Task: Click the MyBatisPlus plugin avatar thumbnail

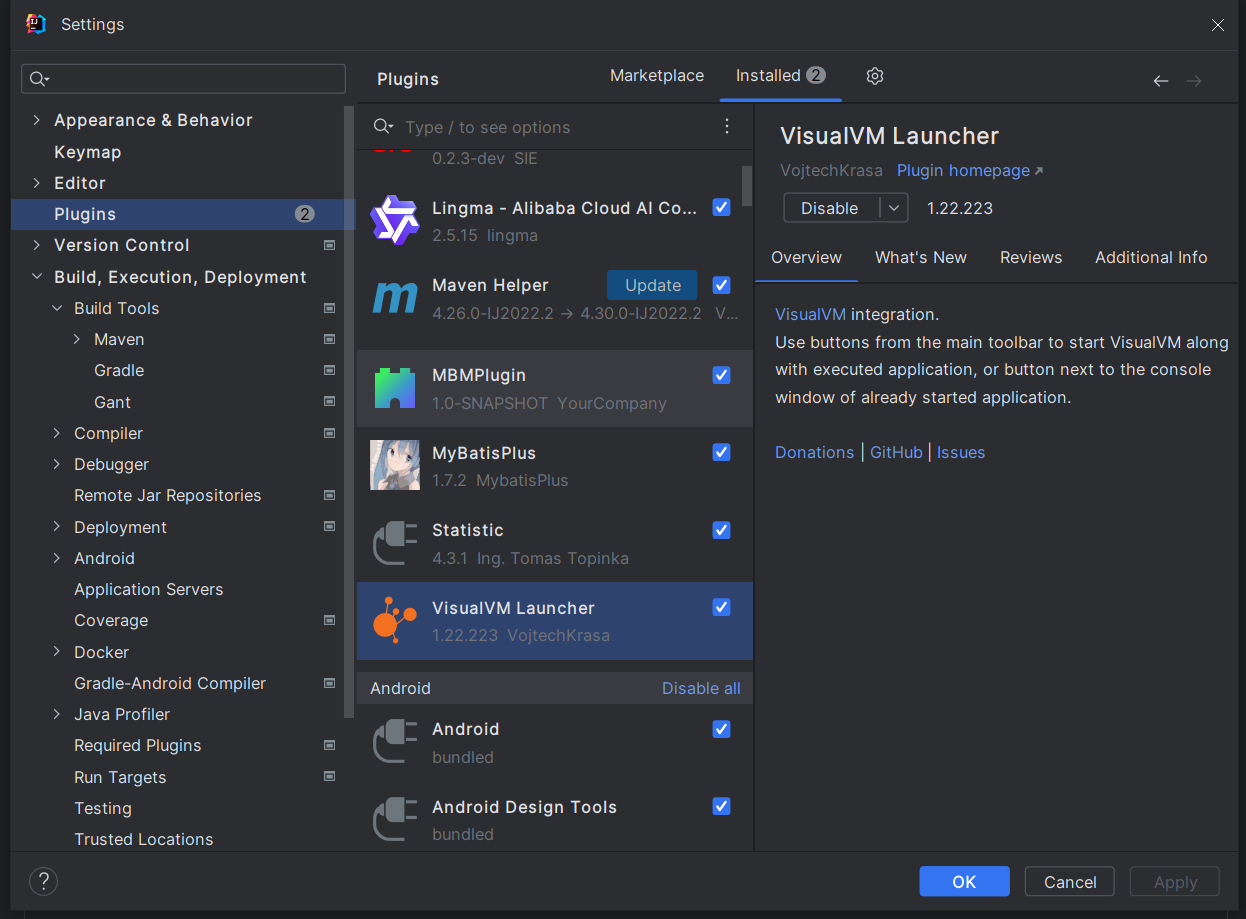Action: [x=394, y=465]
